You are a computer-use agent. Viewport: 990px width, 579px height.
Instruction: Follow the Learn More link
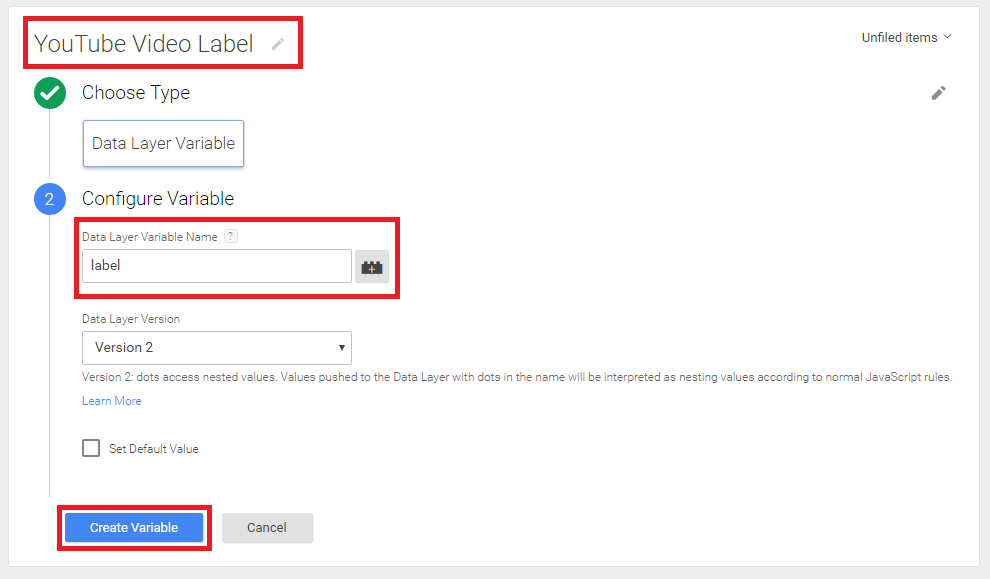pyautogui.click(x=112, y=401)
